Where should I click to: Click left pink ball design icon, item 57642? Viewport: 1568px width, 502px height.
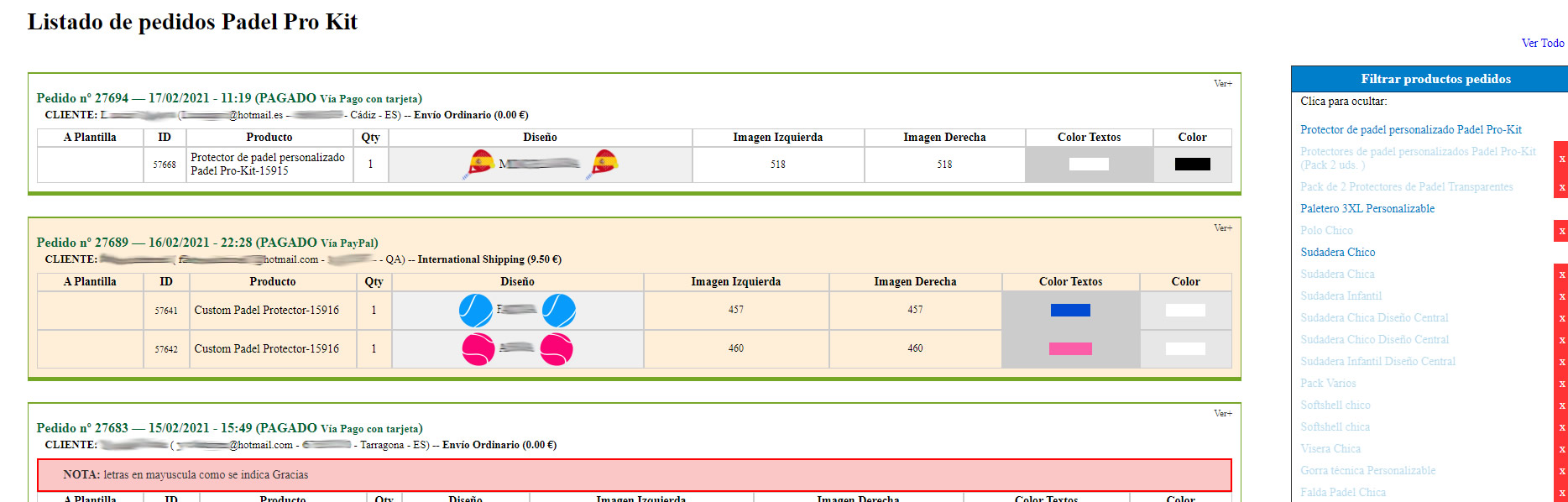[478, 348]
